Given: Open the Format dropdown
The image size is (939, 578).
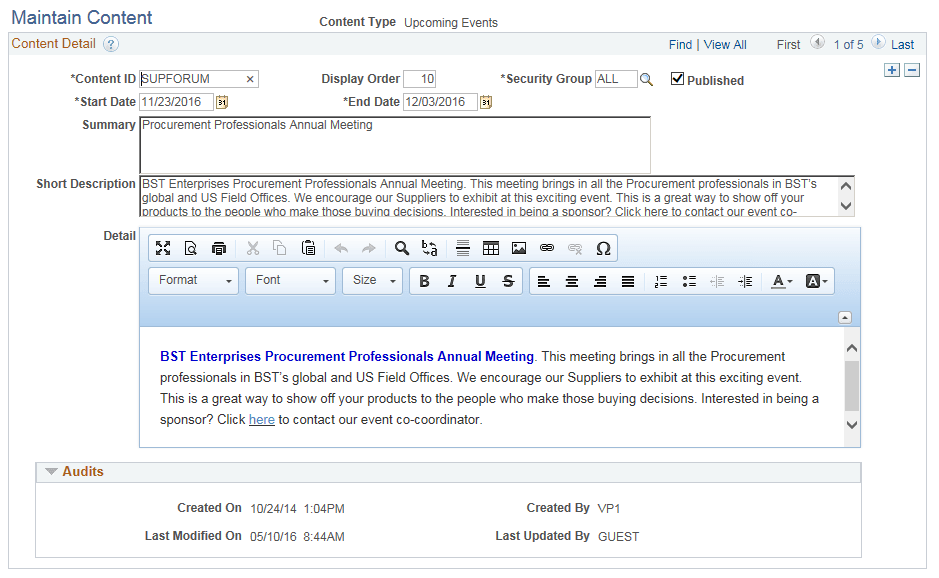Looking at the screenshot, I should (193, 281).
